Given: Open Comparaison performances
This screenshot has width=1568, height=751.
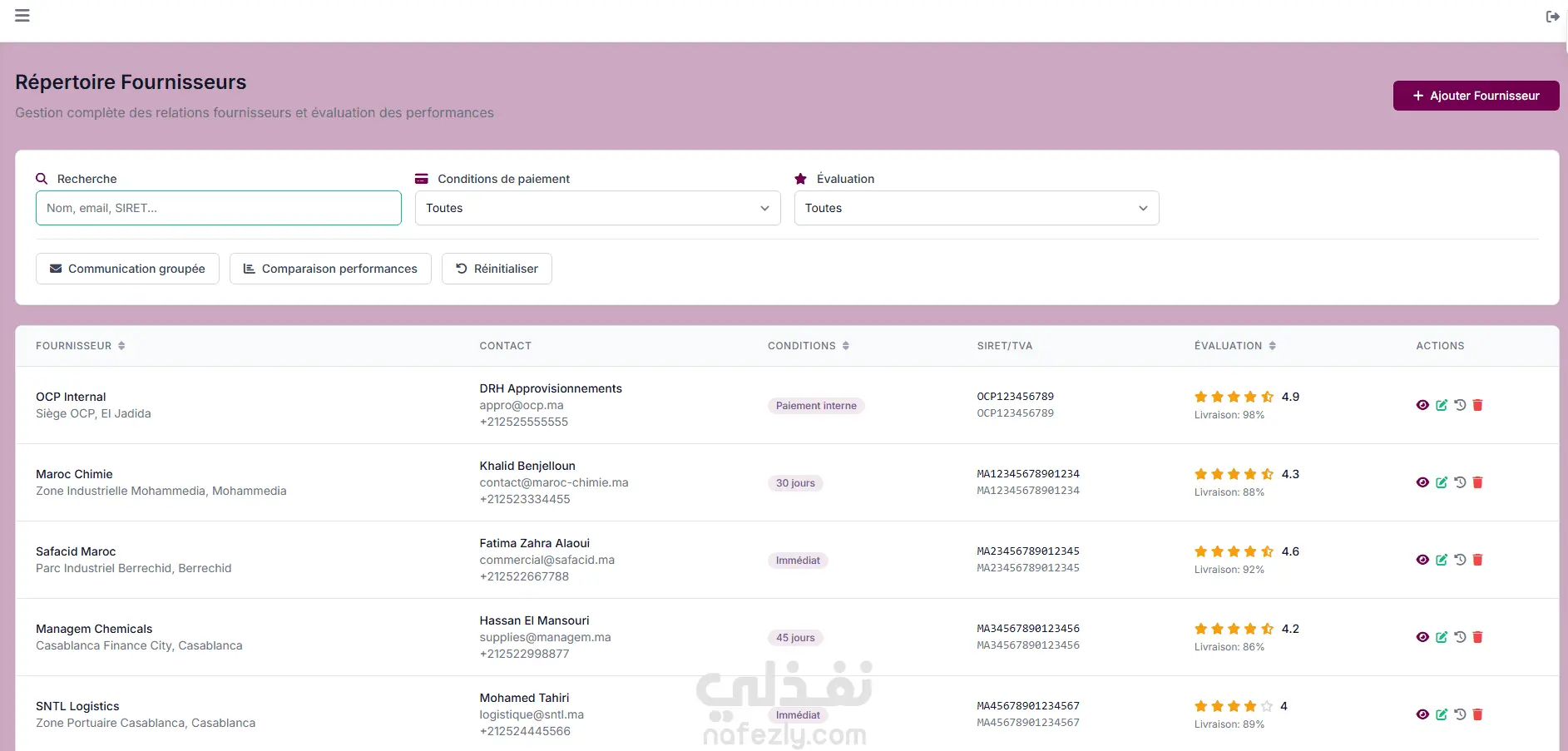Looking at the screenshot, I should pyautogui.click(x=330, y=269).
